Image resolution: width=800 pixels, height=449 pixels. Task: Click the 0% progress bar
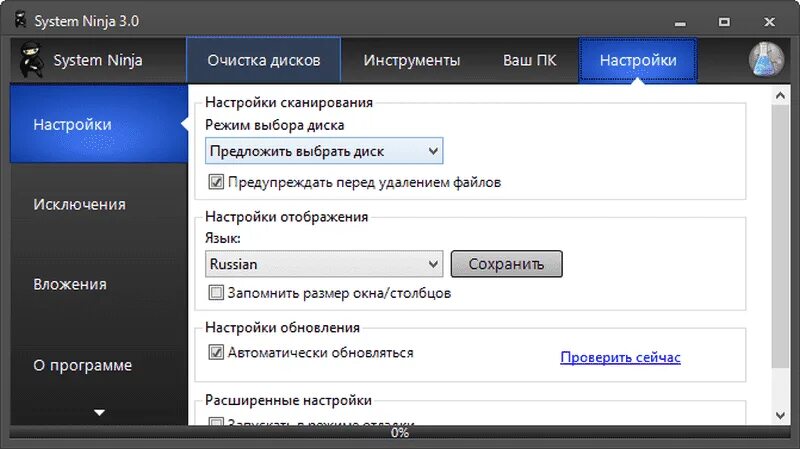[400, 433]
